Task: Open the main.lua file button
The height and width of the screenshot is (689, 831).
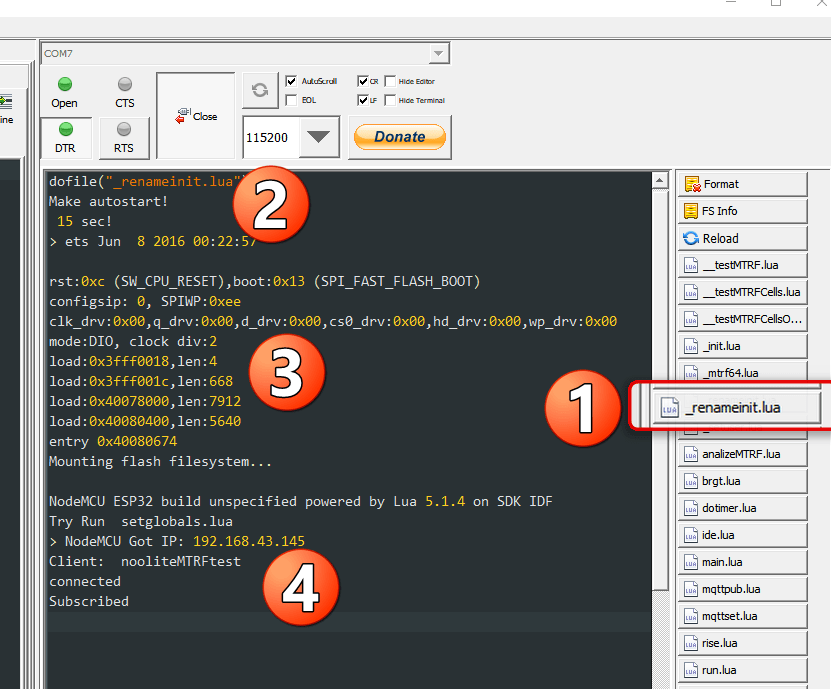Action: pyautogui.click(x=742, y=562)
